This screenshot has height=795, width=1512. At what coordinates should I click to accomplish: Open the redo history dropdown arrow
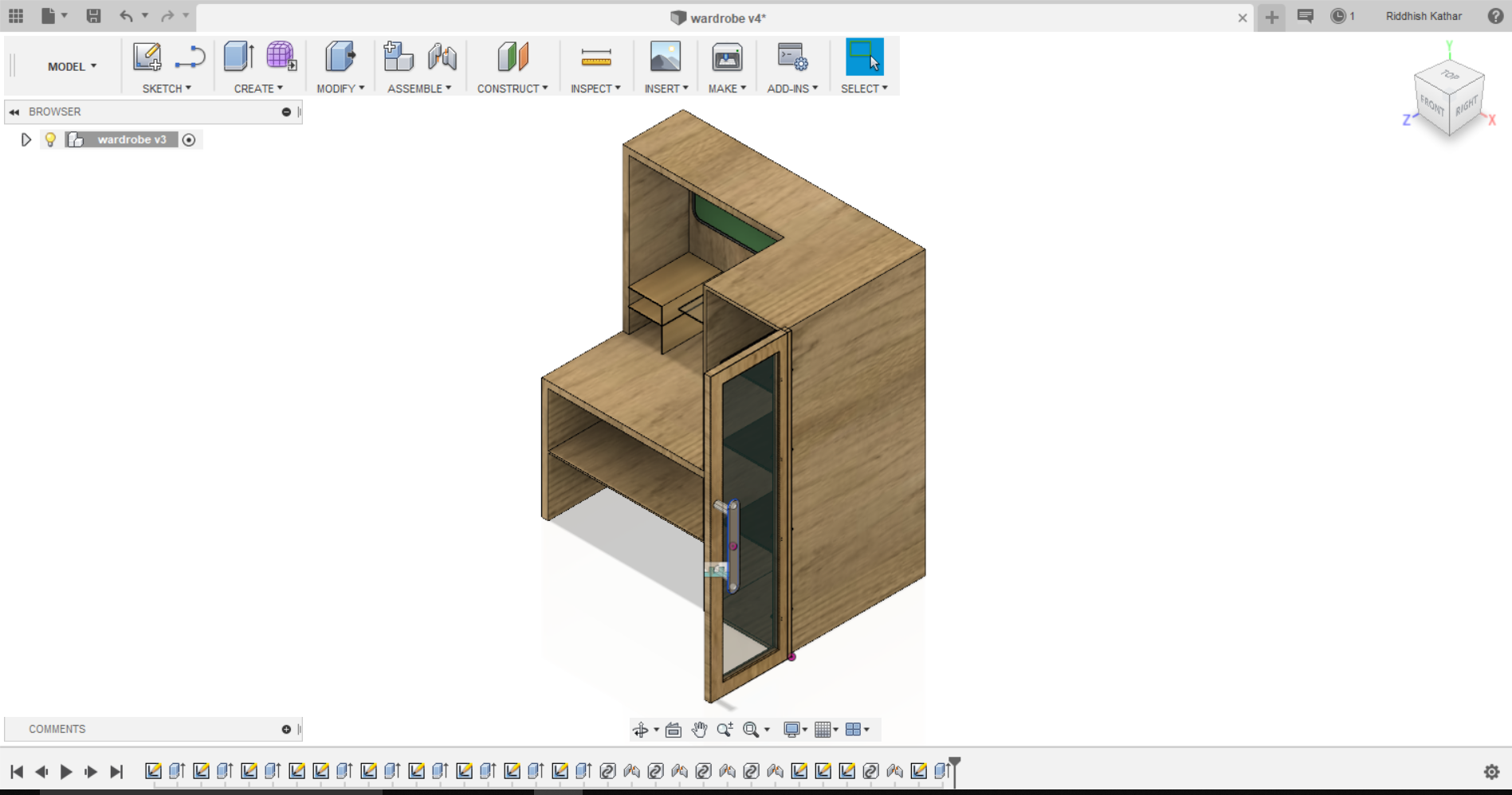pos(186,16)
